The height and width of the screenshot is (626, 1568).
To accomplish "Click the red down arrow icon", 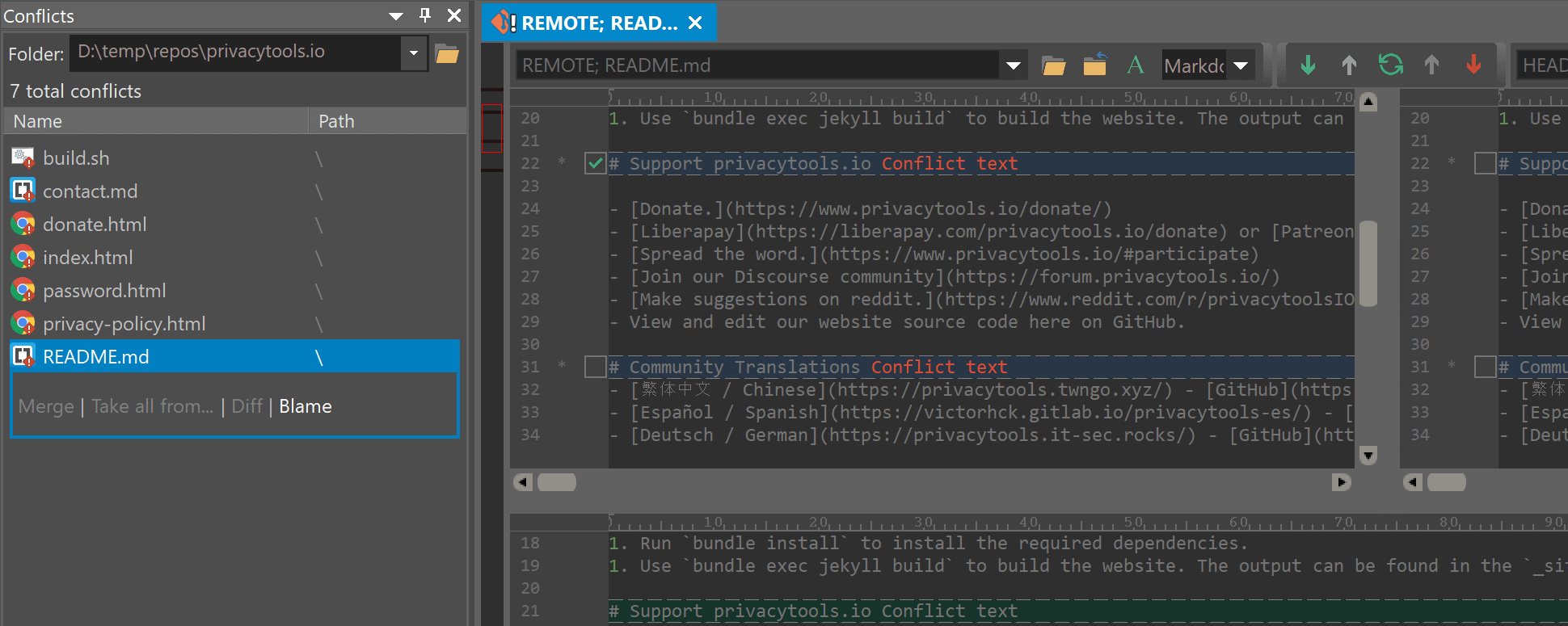I will pos(1473,65).
